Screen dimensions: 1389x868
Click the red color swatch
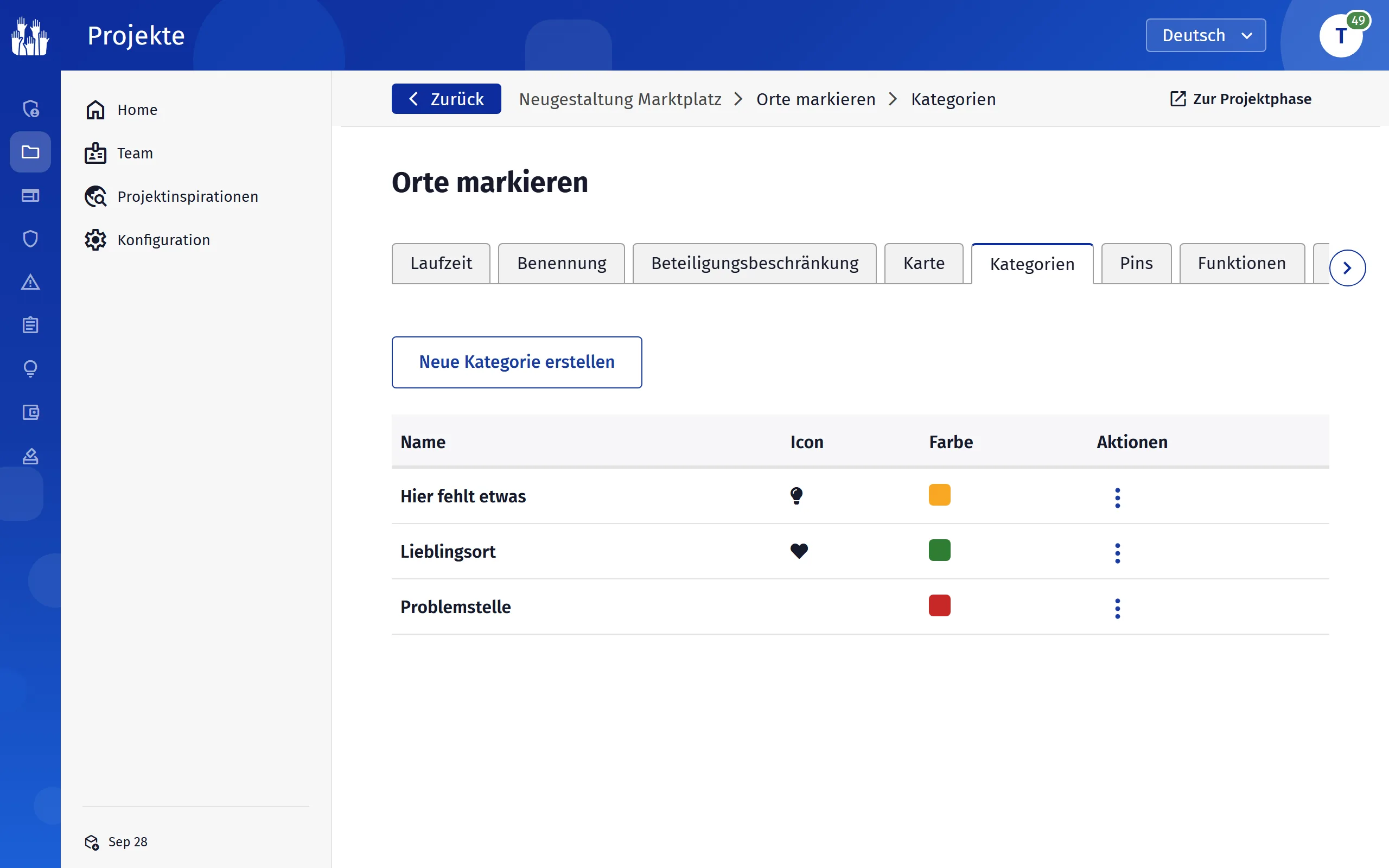pos(940,605)
